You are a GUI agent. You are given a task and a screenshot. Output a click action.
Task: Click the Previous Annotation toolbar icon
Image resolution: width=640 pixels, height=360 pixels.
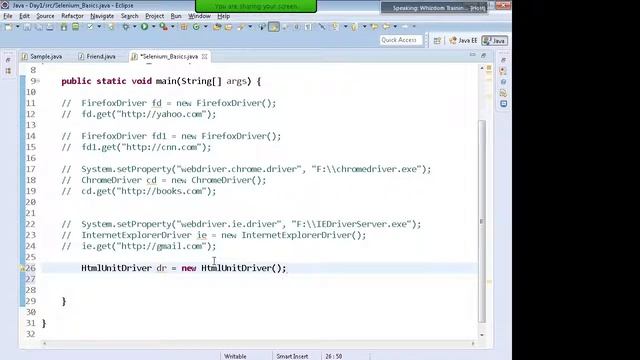(353, 27)
